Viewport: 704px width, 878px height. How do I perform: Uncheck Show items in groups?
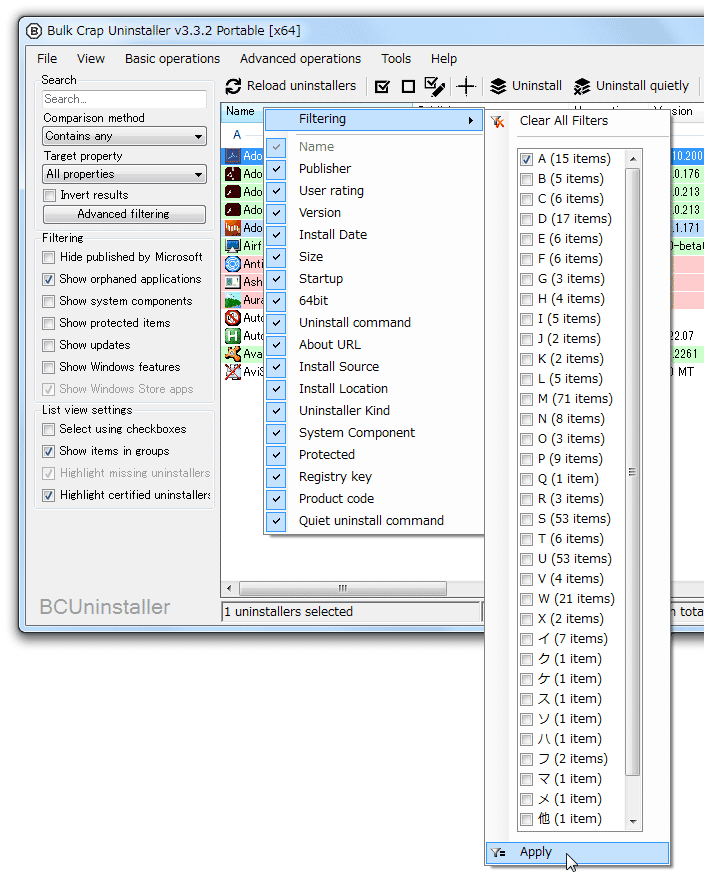[49, 451]
